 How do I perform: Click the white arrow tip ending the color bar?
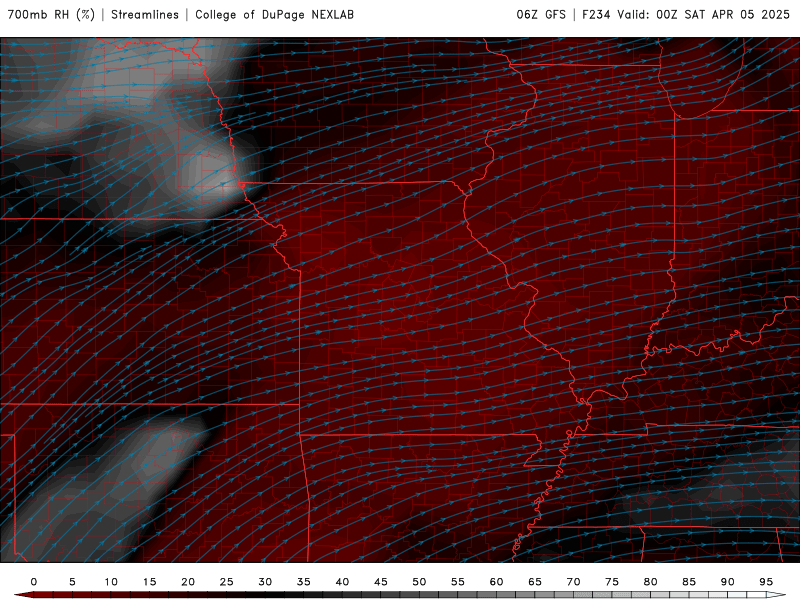click(x=776, y=595)
